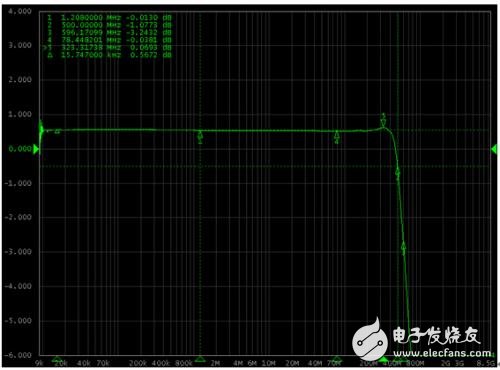The height and width of the screenshot is (370, 500).
Task: Select the 1.2080000 MHz marker table row
Action: click(109, 17)
